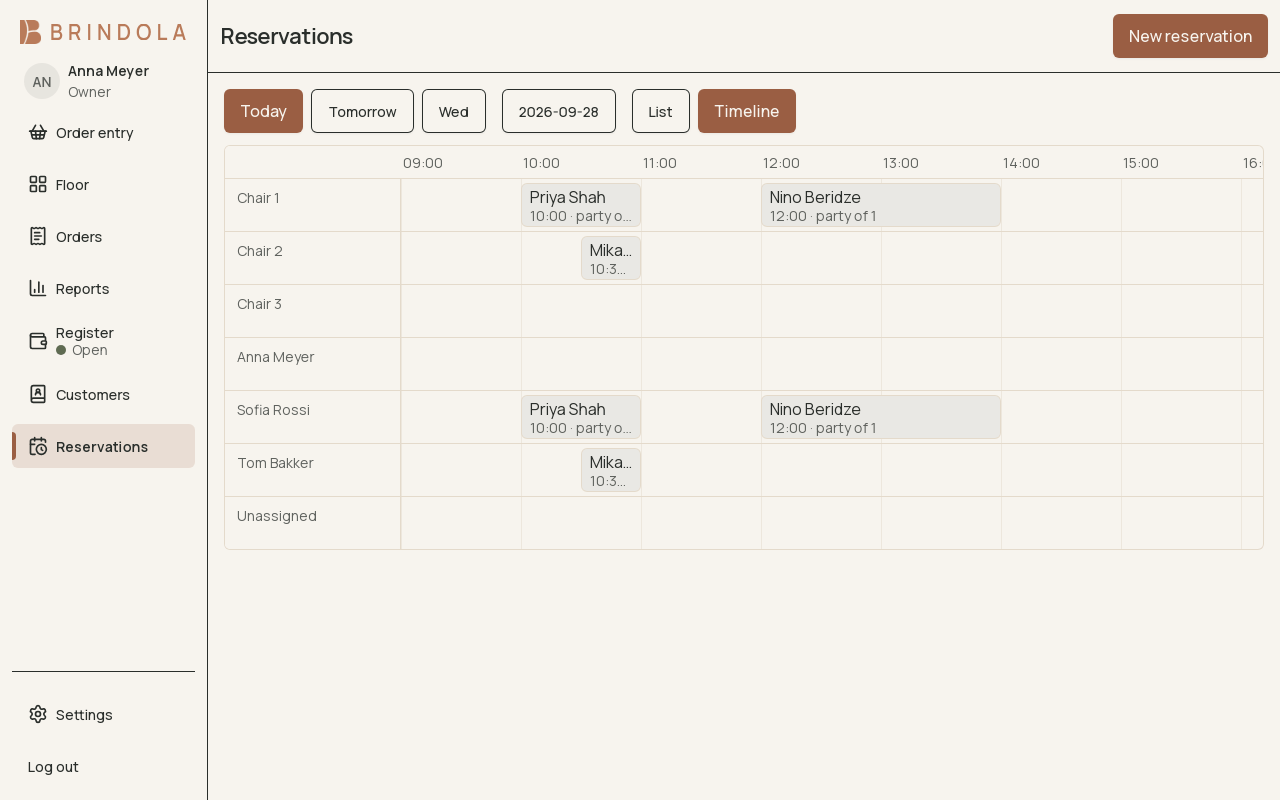Image resolution: width=1280 pixels, height=800 pixels.
Task: Open Nino Beridze reservation on Chair 1
Action: coord(881,205)
